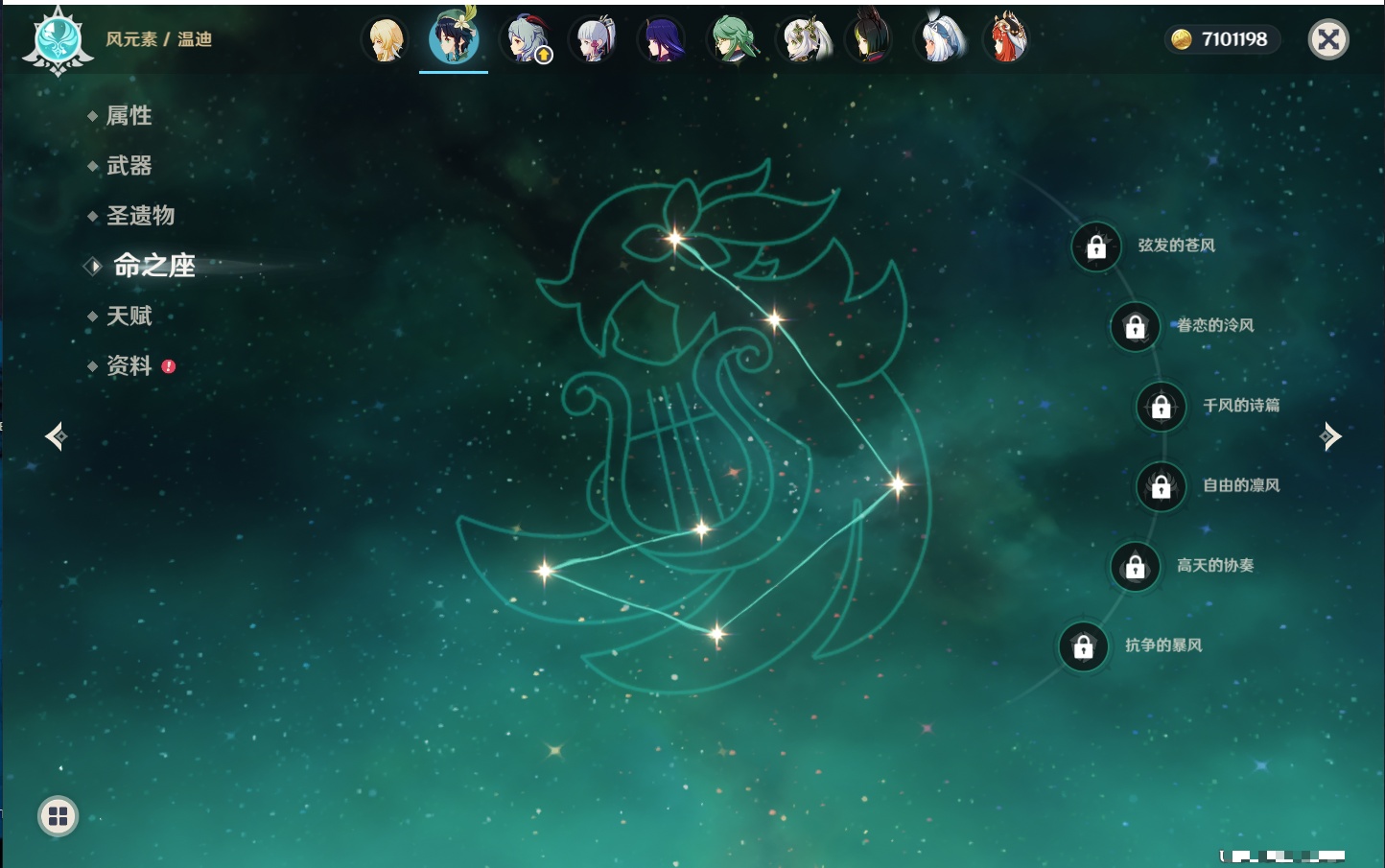Image resolution: width=1385 pixels, height=868 pixels.
Task: Click the Anemo element emblem icon
Action: point(58,40)
